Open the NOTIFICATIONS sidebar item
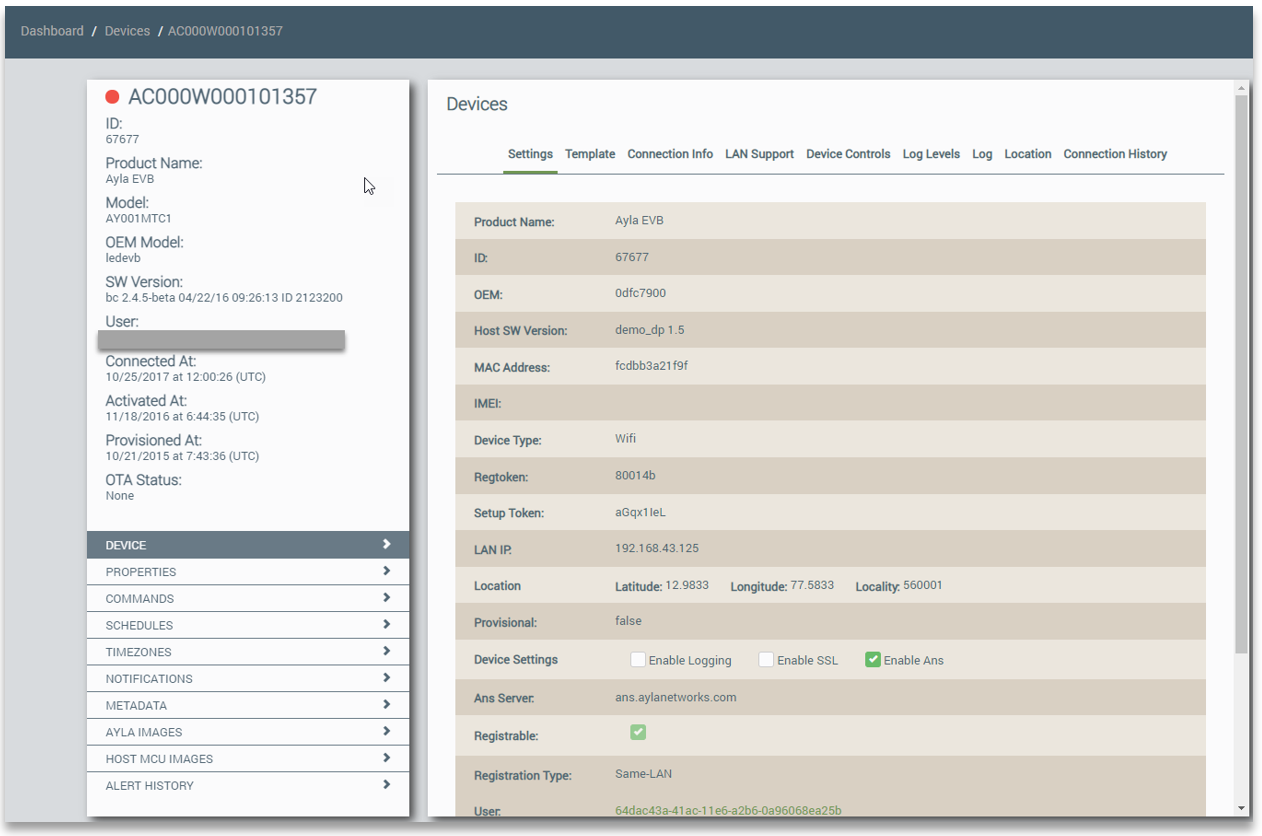 [248, 678]
